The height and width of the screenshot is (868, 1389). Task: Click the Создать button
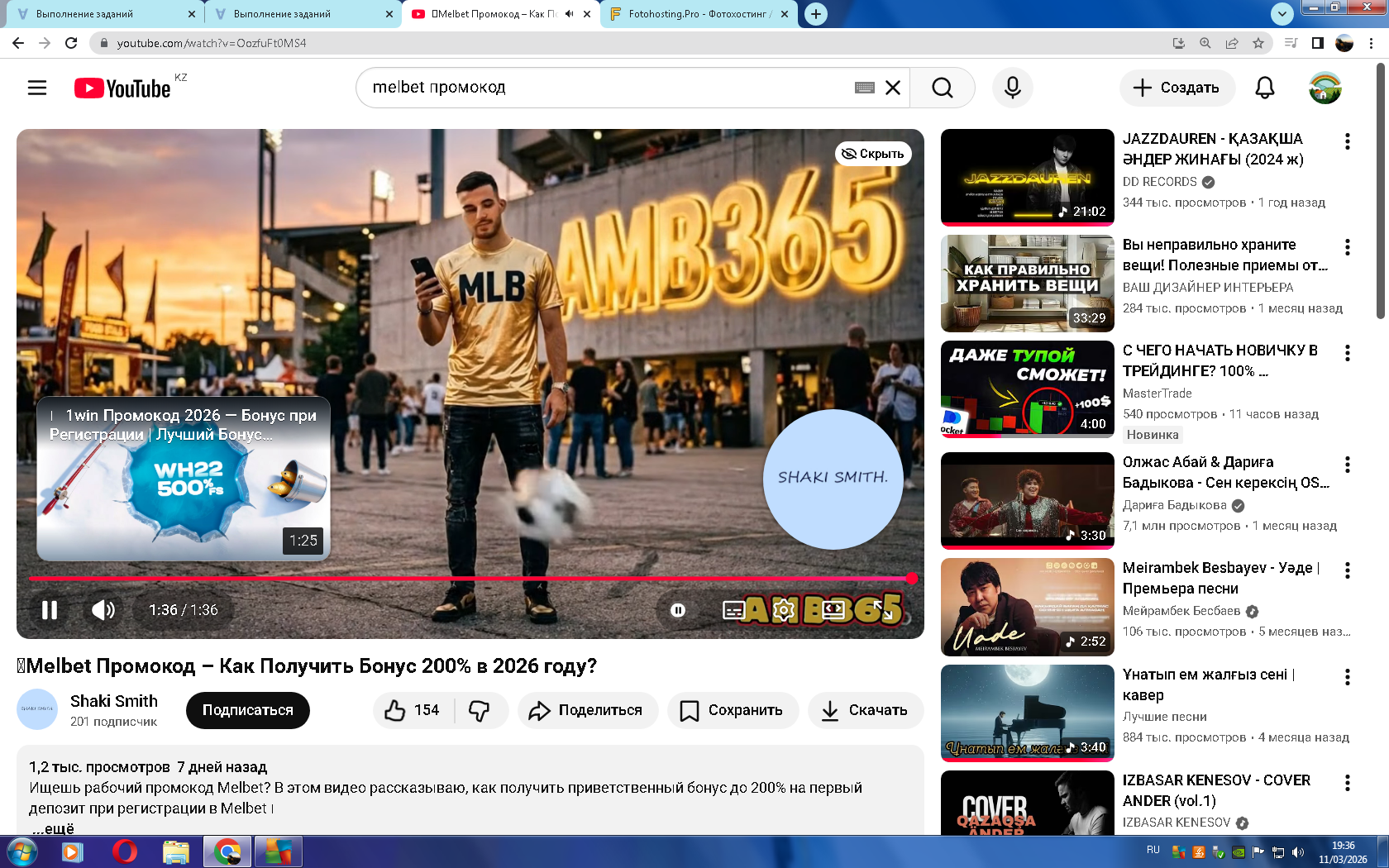(1177, 88)
